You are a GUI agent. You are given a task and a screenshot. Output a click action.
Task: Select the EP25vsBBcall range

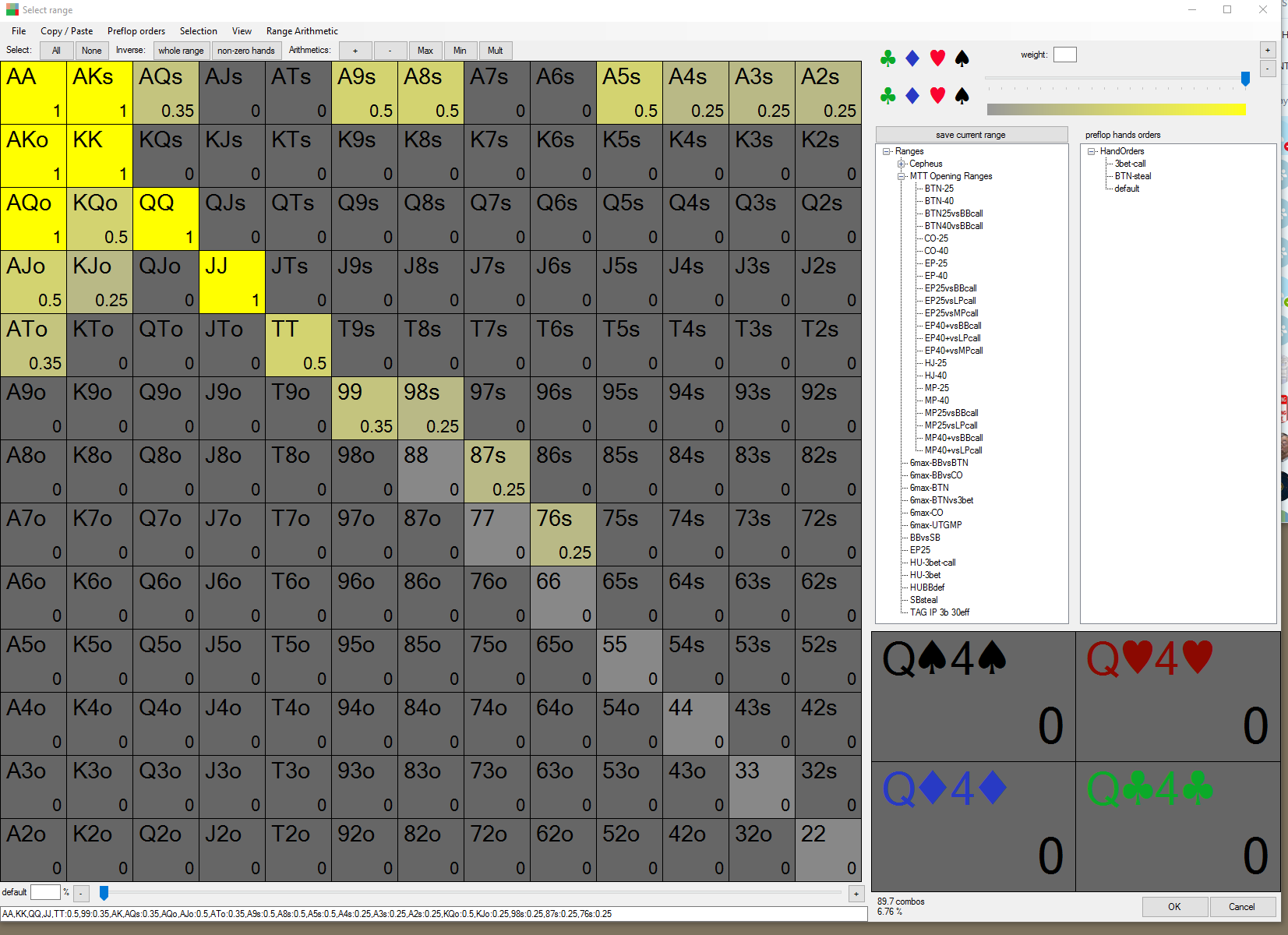point(951,288)
